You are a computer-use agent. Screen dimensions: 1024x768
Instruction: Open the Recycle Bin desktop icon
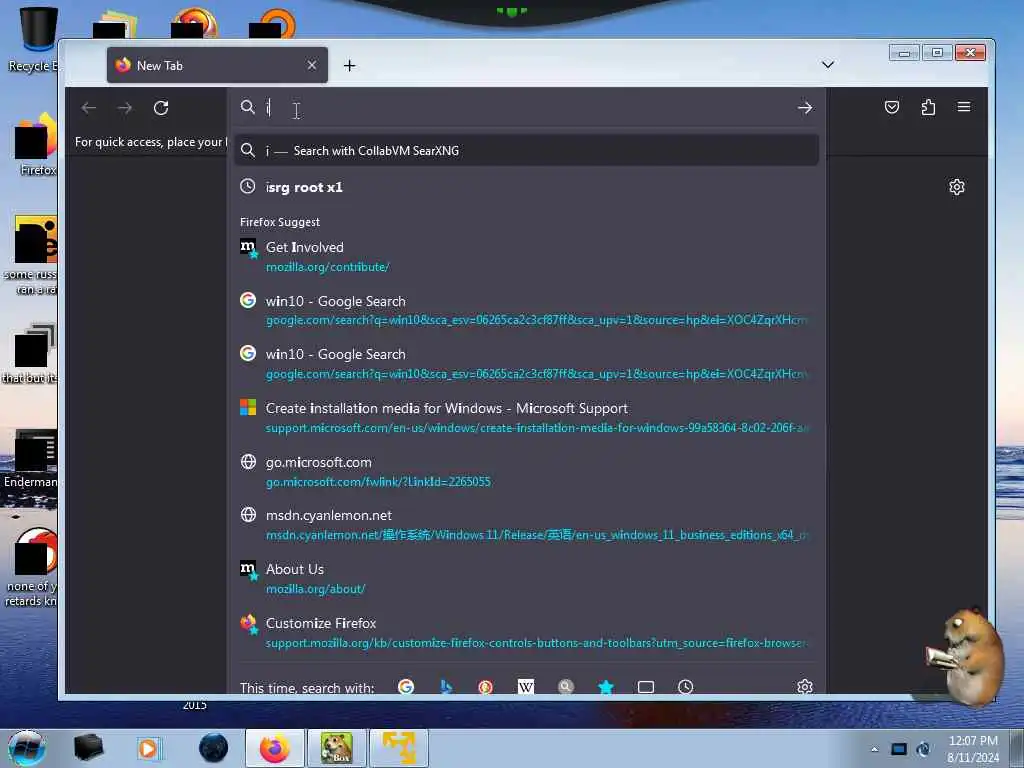coord(31,39)
